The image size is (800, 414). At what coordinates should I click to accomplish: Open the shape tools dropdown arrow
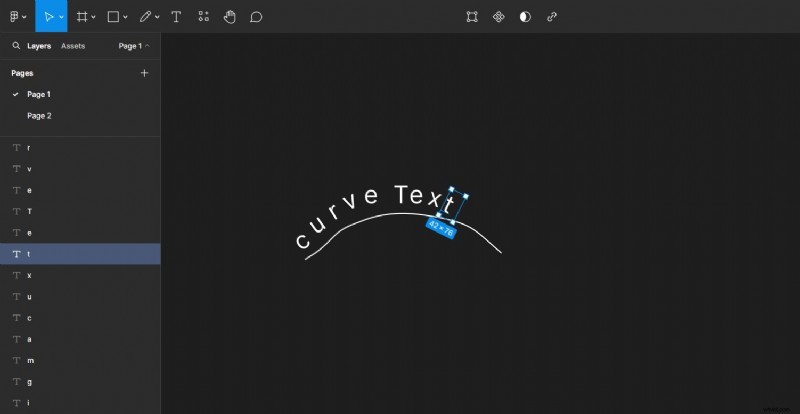point(125,18)
